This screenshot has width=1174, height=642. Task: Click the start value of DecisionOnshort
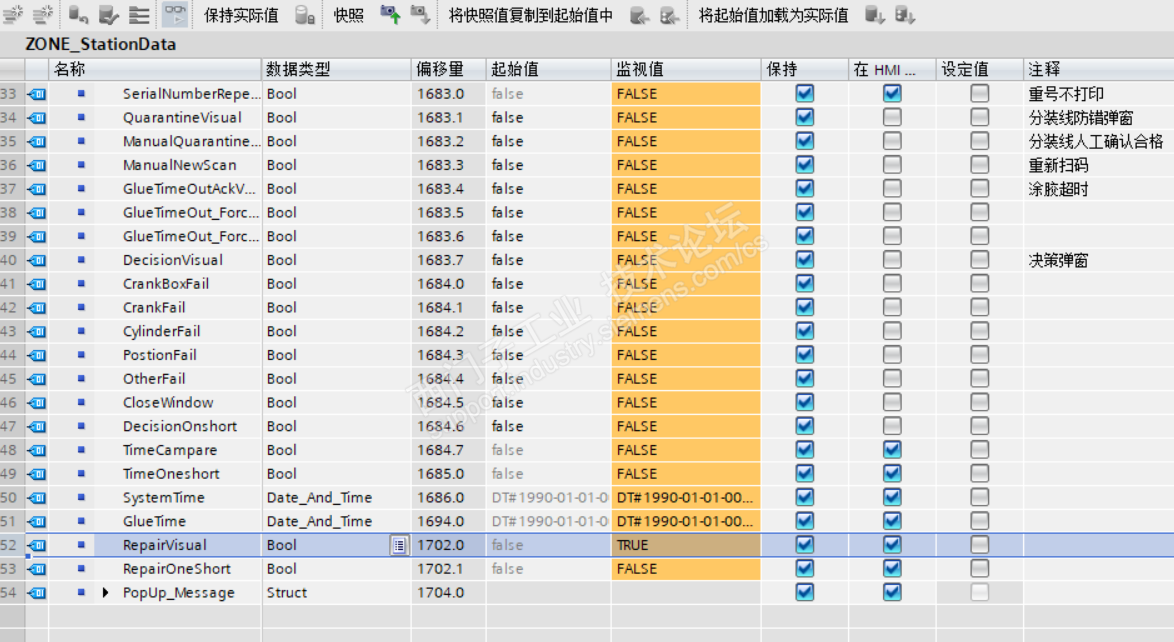point(508,426)
